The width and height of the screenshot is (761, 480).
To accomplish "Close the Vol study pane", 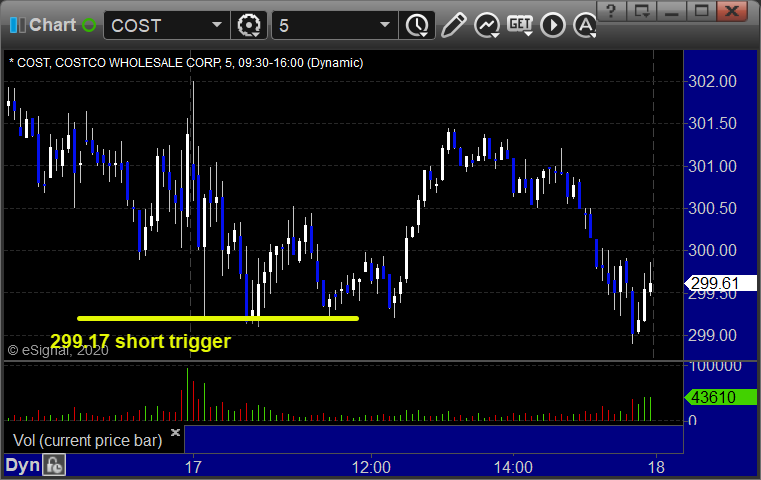I will click(x=175, y=432).
